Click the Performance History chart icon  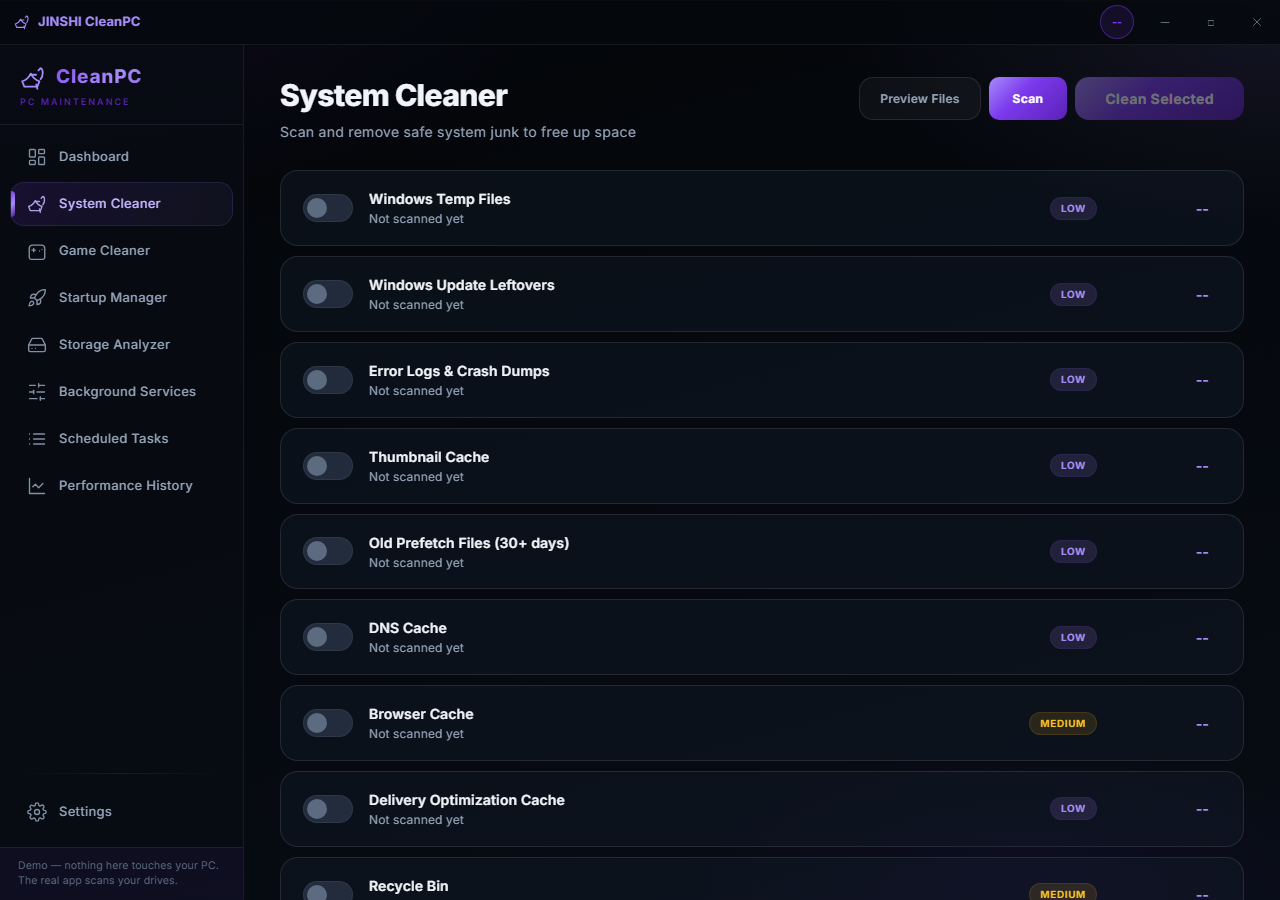tap(37, 486)
